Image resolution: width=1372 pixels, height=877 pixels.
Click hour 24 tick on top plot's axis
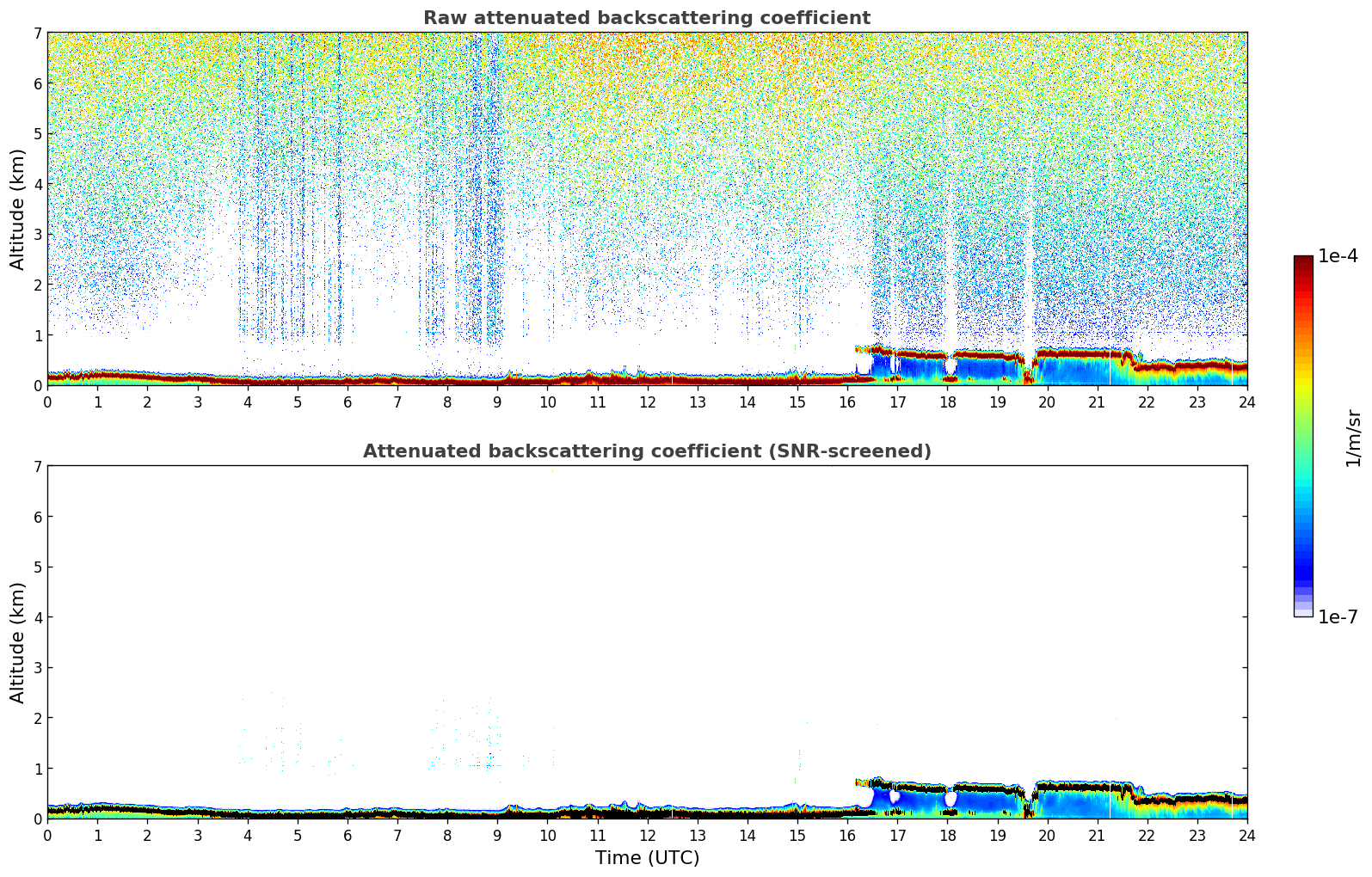click(x=1246, y=402)
